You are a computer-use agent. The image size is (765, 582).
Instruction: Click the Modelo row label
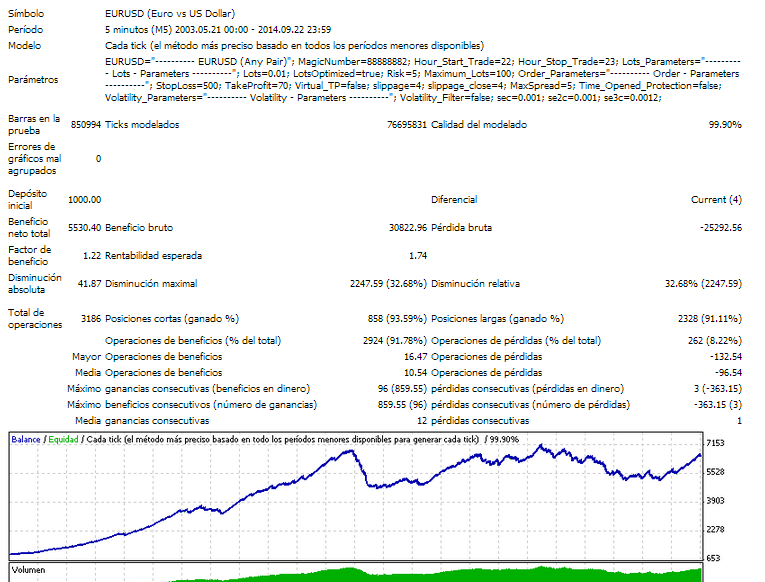(x=25, y=46)
